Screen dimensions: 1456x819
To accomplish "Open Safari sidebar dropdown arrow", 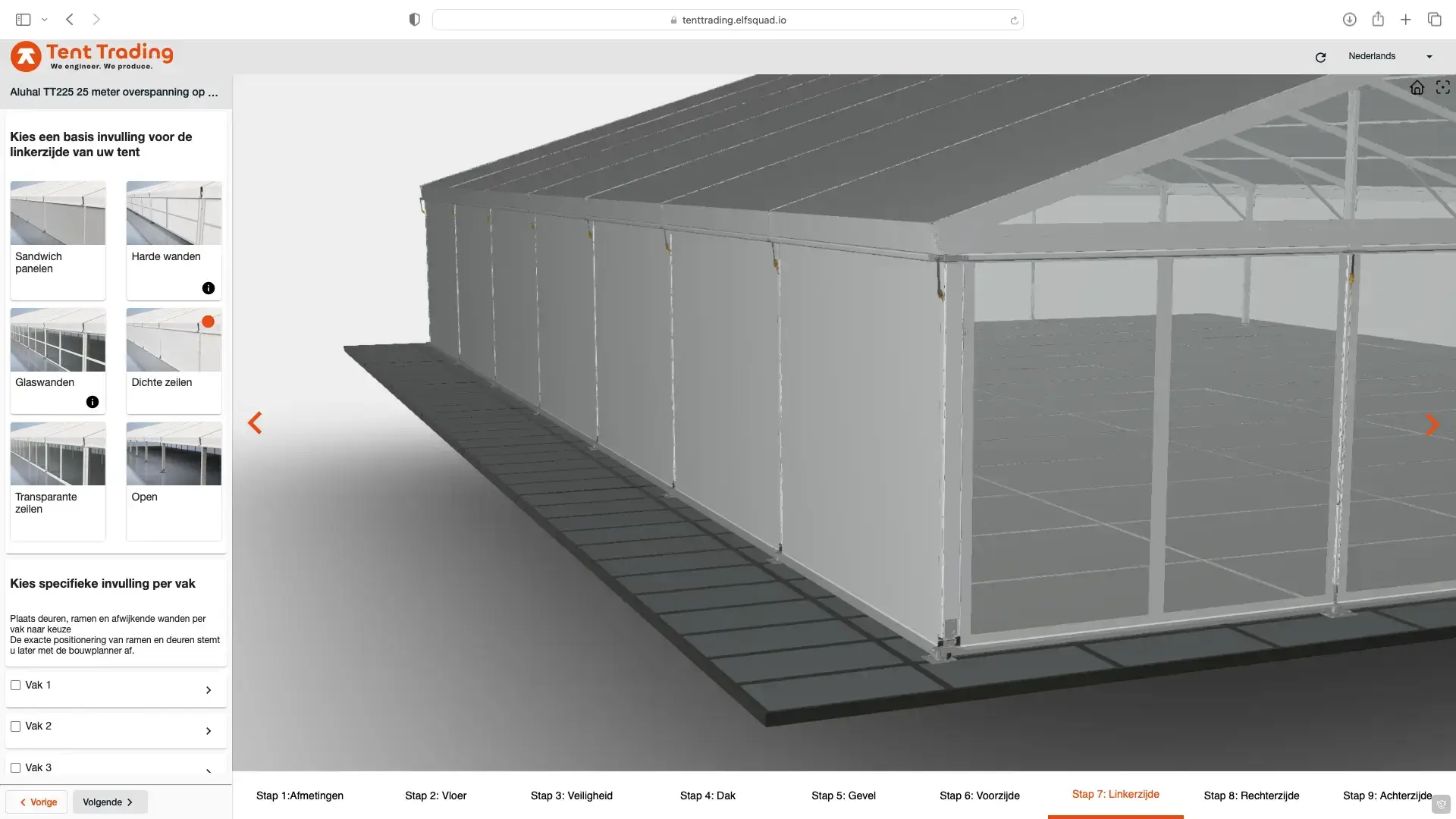I will click(x=44, y=20).
